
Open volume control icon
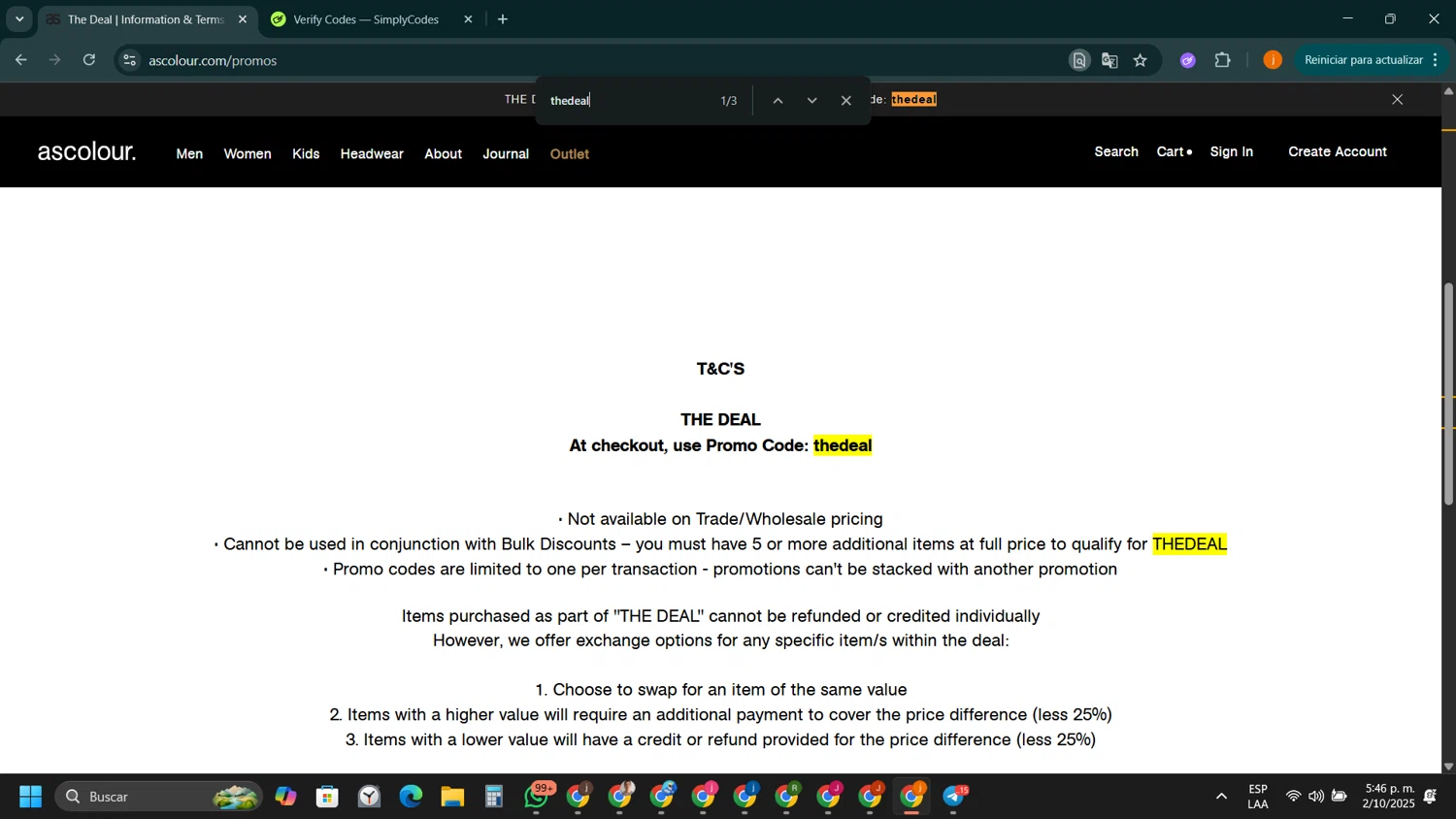coord(1316,797)
